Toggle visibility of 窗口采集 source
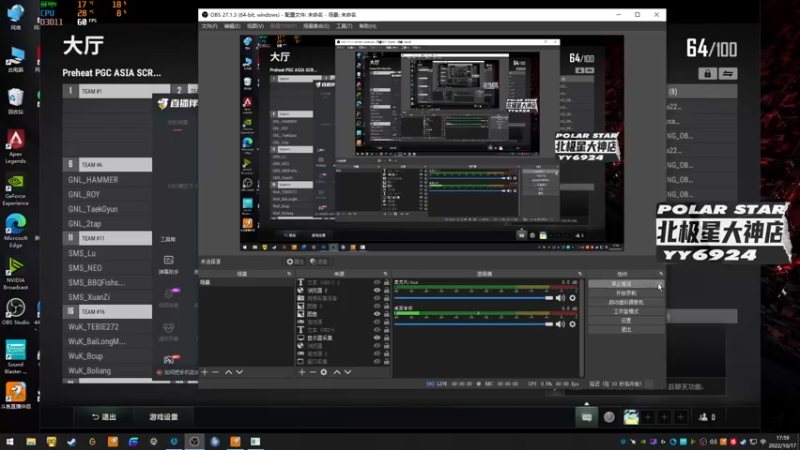The height and width of the screenshot is (450, 800). [377, 361]
